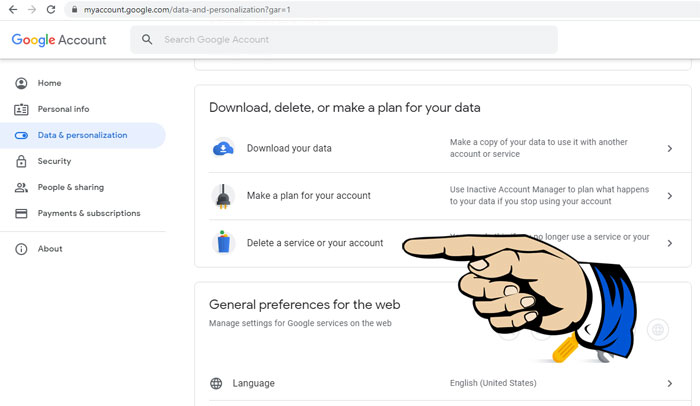Click the padlock icon in address bar
Screen dimensions: 700x406
pyautogui.click(x=74, y=9)
